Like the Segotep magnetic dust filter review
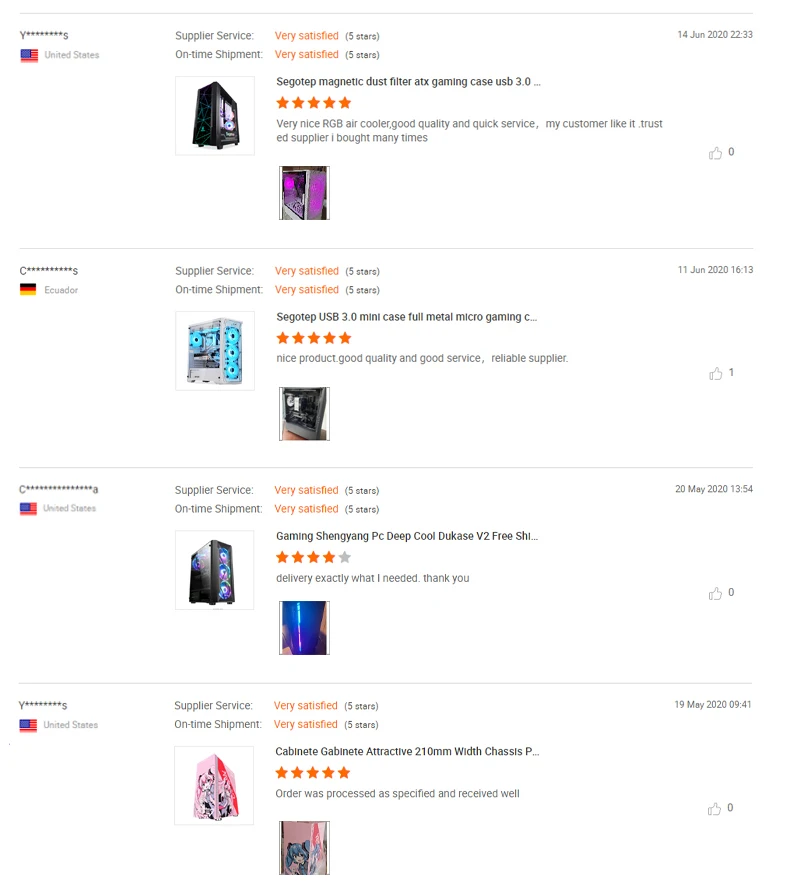The image size is (790, 896). tap(715, 153)
